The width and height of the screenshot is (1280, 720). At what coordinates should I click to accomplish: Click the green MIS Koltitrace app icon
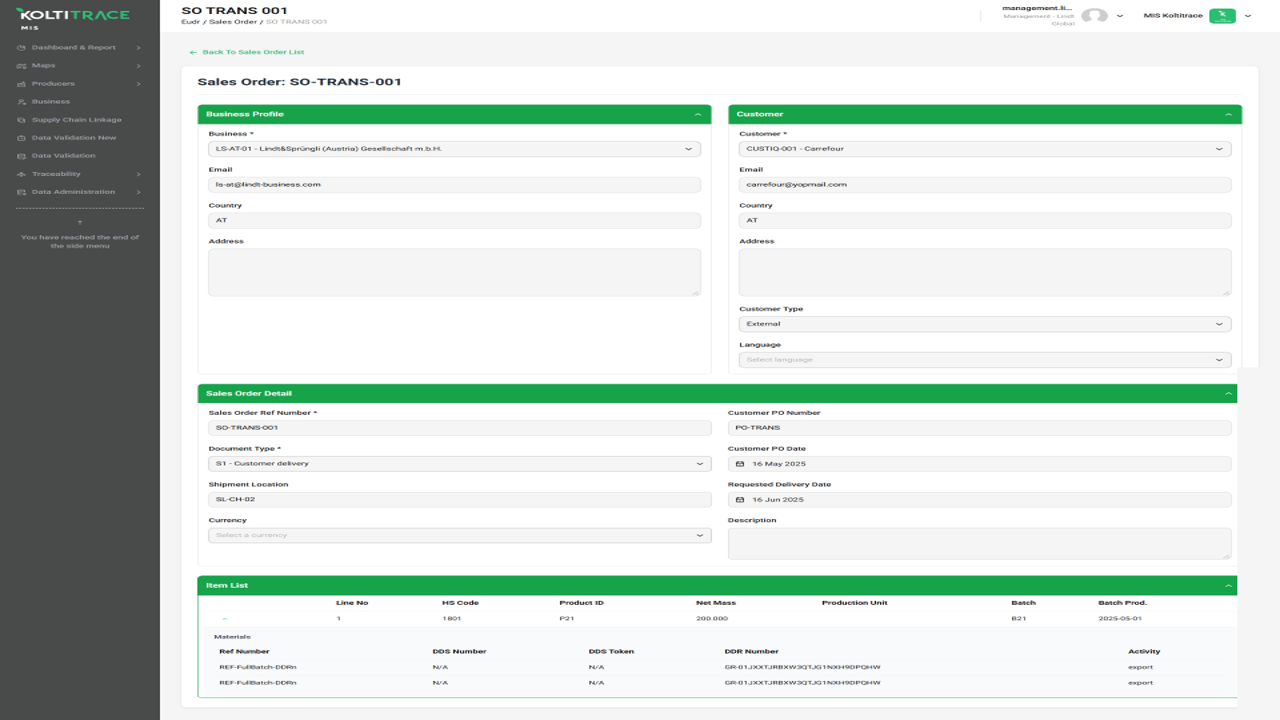pos(1222,16)
